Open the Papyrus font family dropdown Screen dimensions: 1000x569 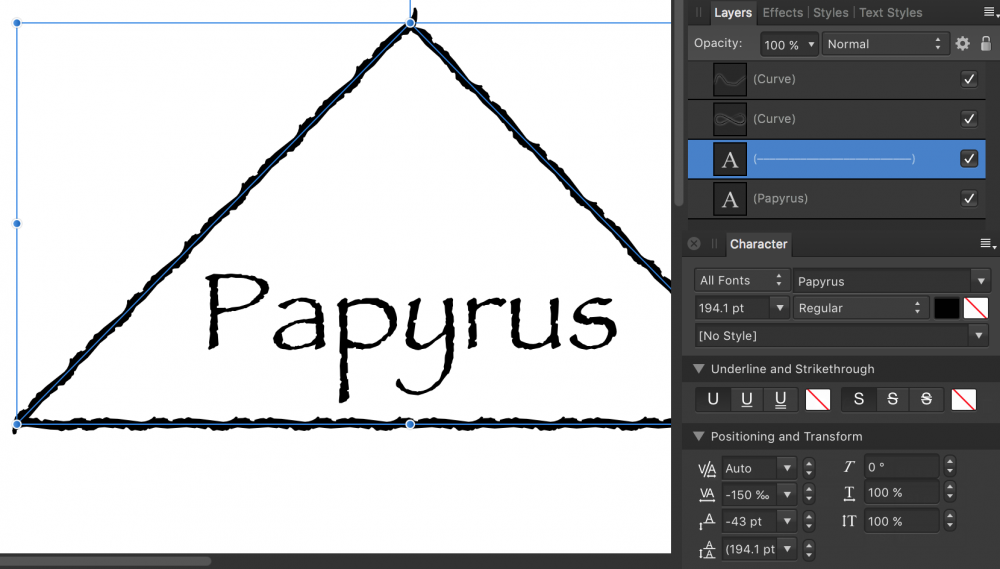[892, 282]
